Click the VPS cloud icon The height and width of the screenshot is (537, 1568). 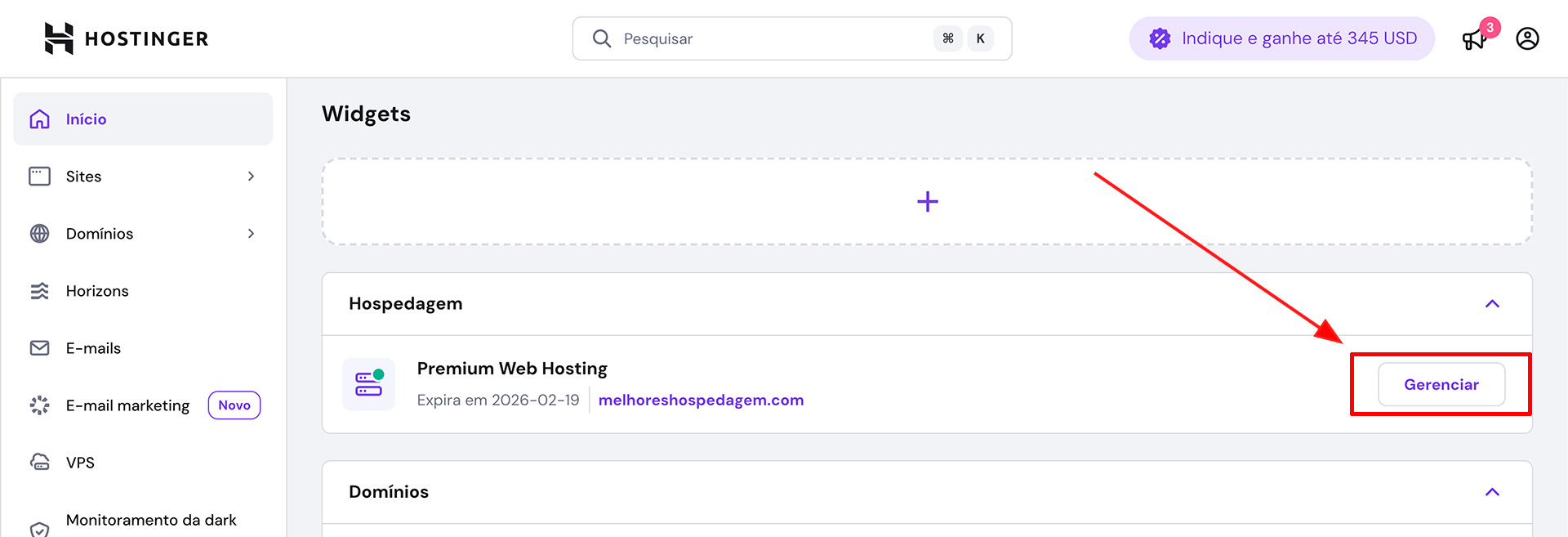tap(39, 463)
